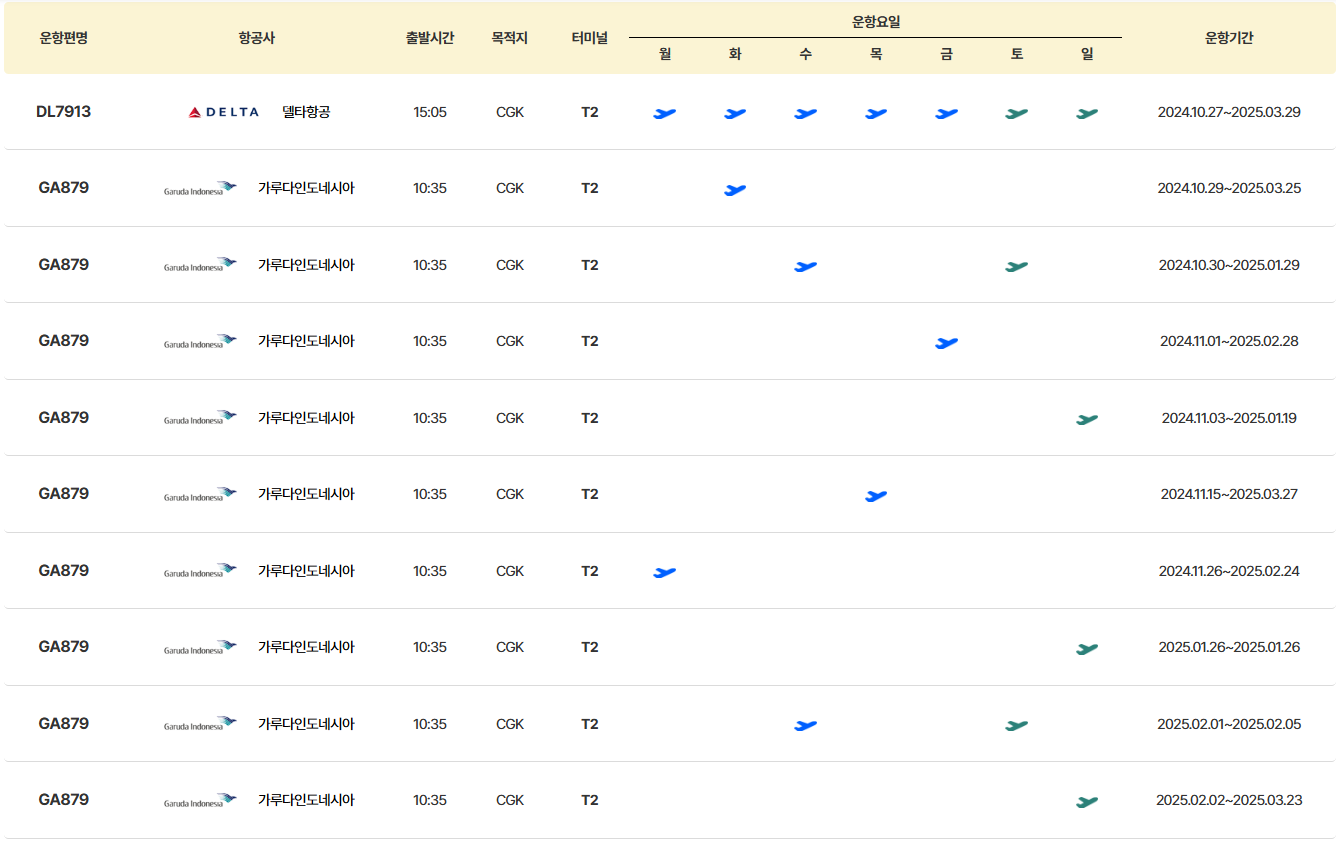Click the 금 day header
This screenshot has width=1336, height=842.
pyautogui.click(x=947, y=54)
